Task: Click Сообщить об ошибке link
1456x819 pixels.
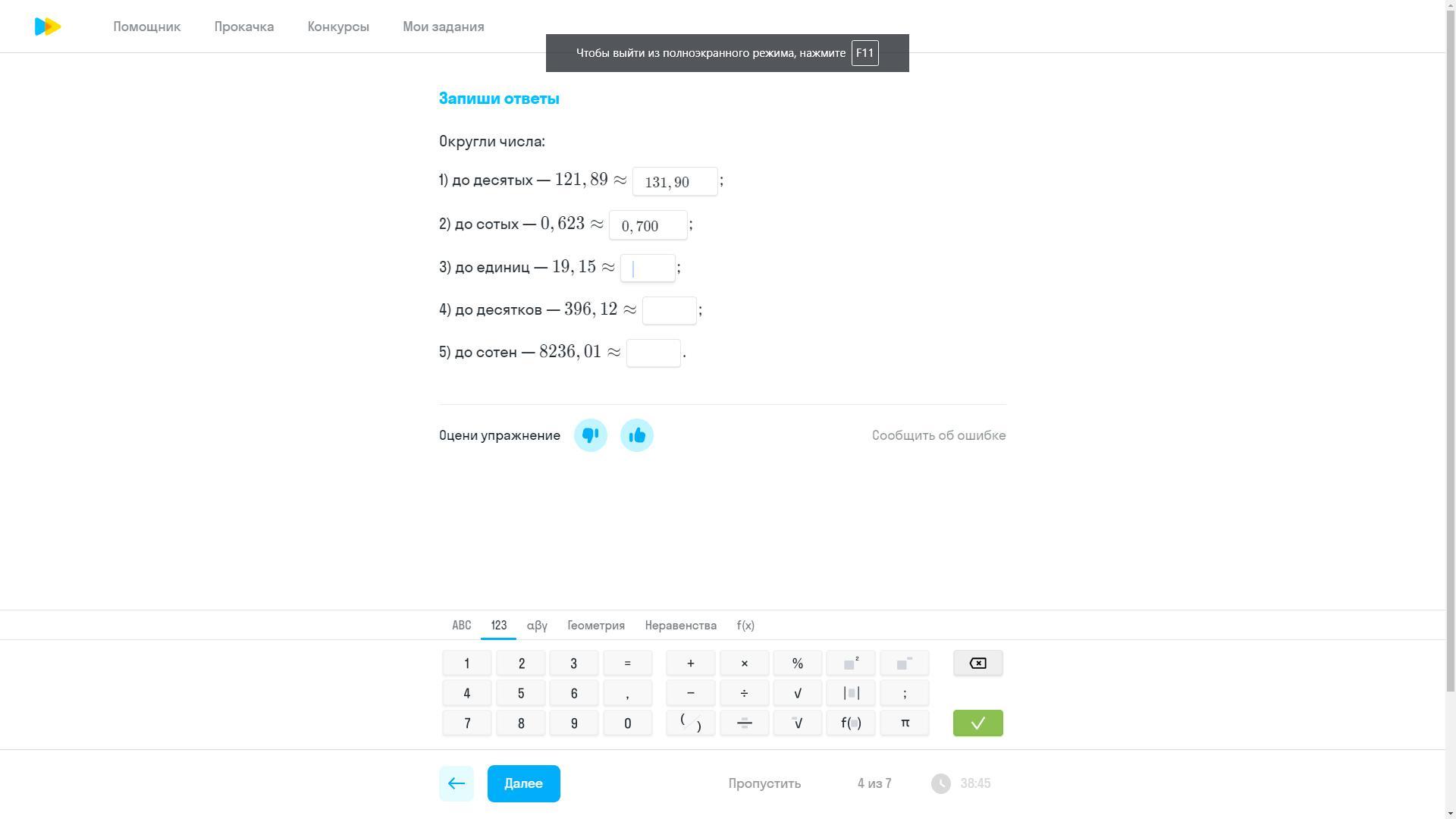Action: click(938, 435)
